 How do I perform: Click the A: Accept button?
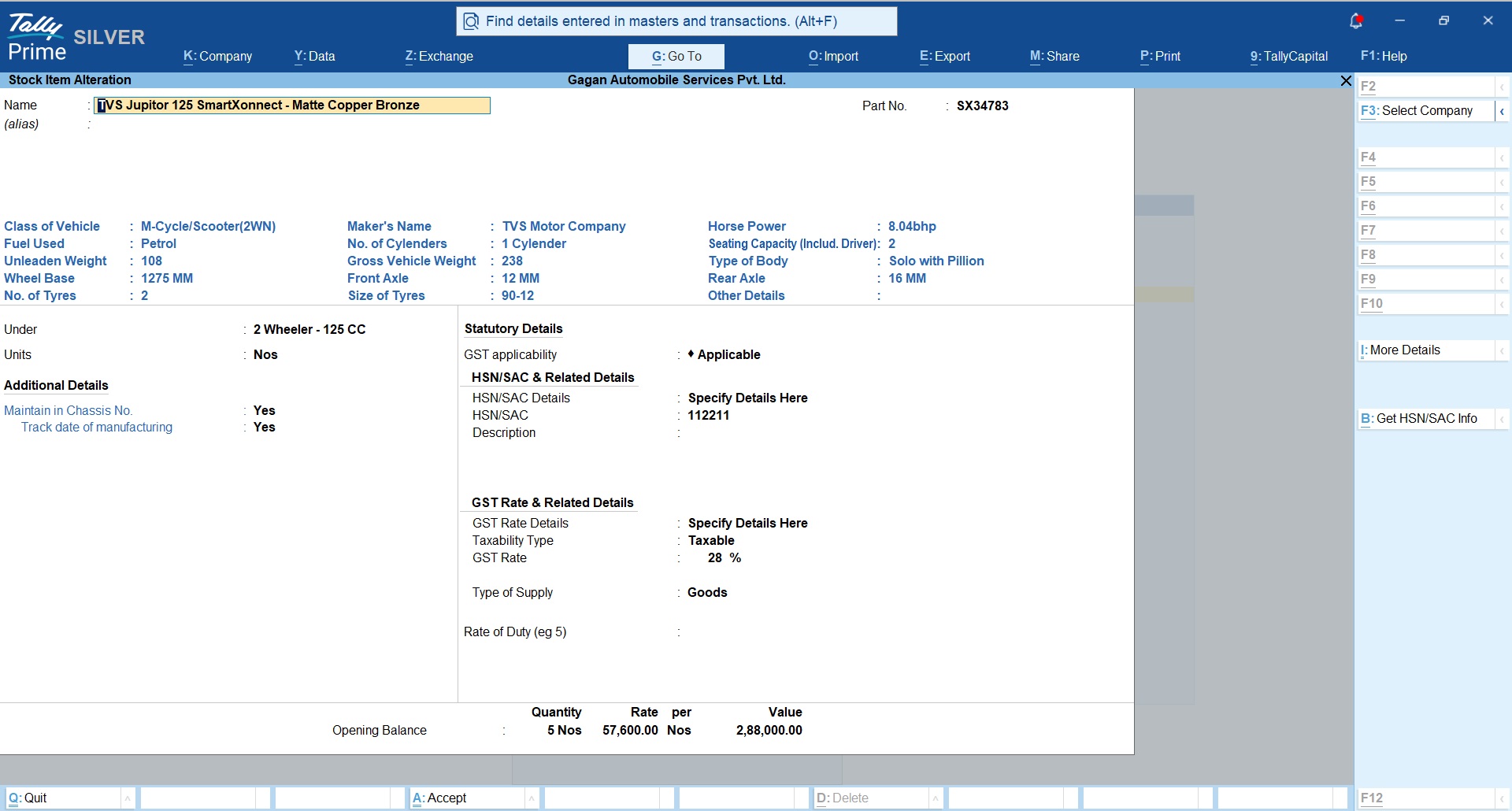[x=466, y=798]
